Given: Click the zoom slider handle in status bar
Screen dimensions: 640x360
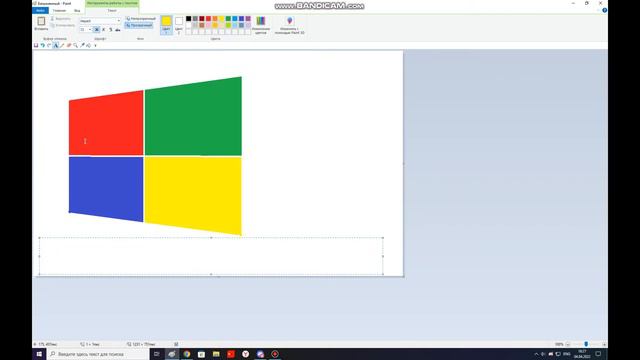Looking at the screenshot, I should click(586, 344).
